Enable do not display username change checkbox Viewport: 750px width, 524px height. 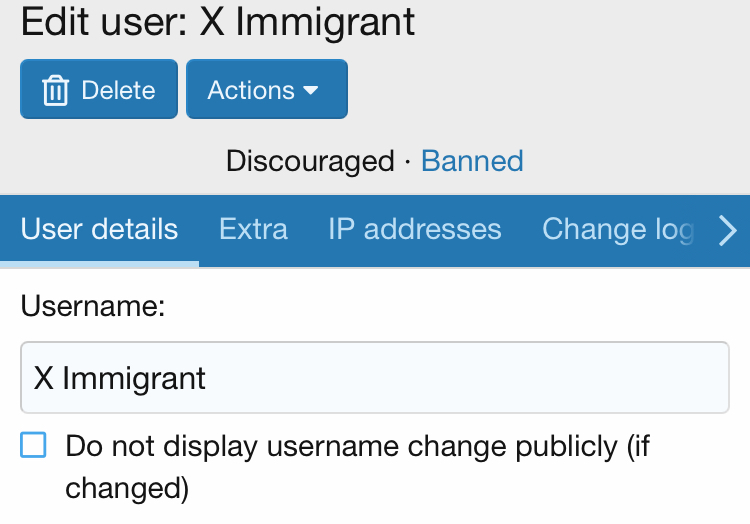[33, 445]
